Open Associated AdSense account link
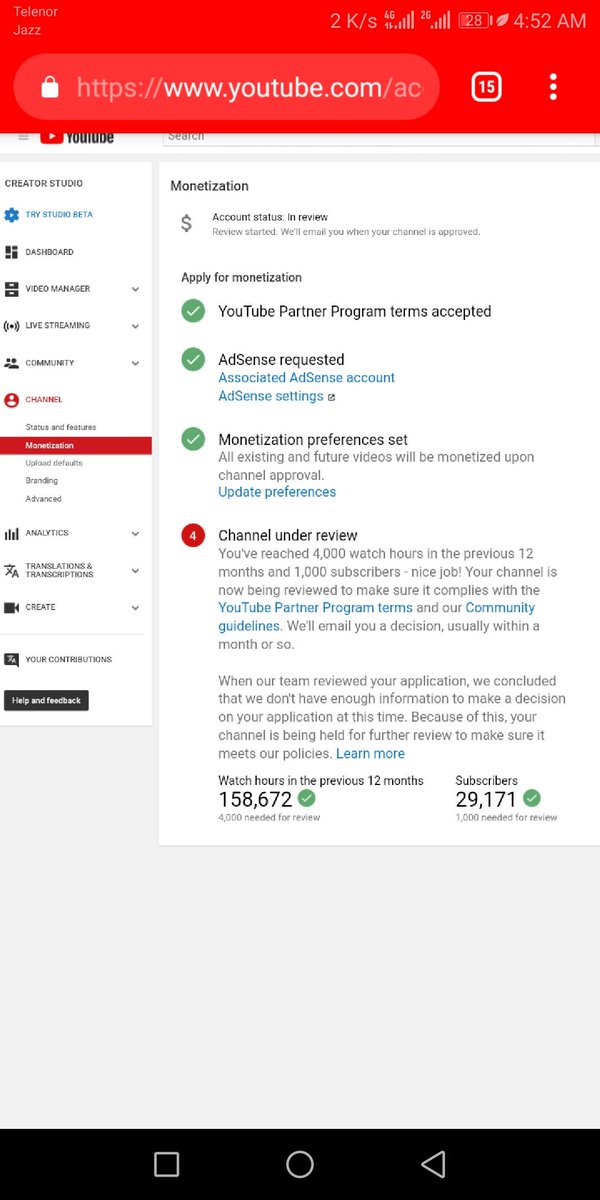The height and width of the screenshot is (1200, 600). point(307,378)
